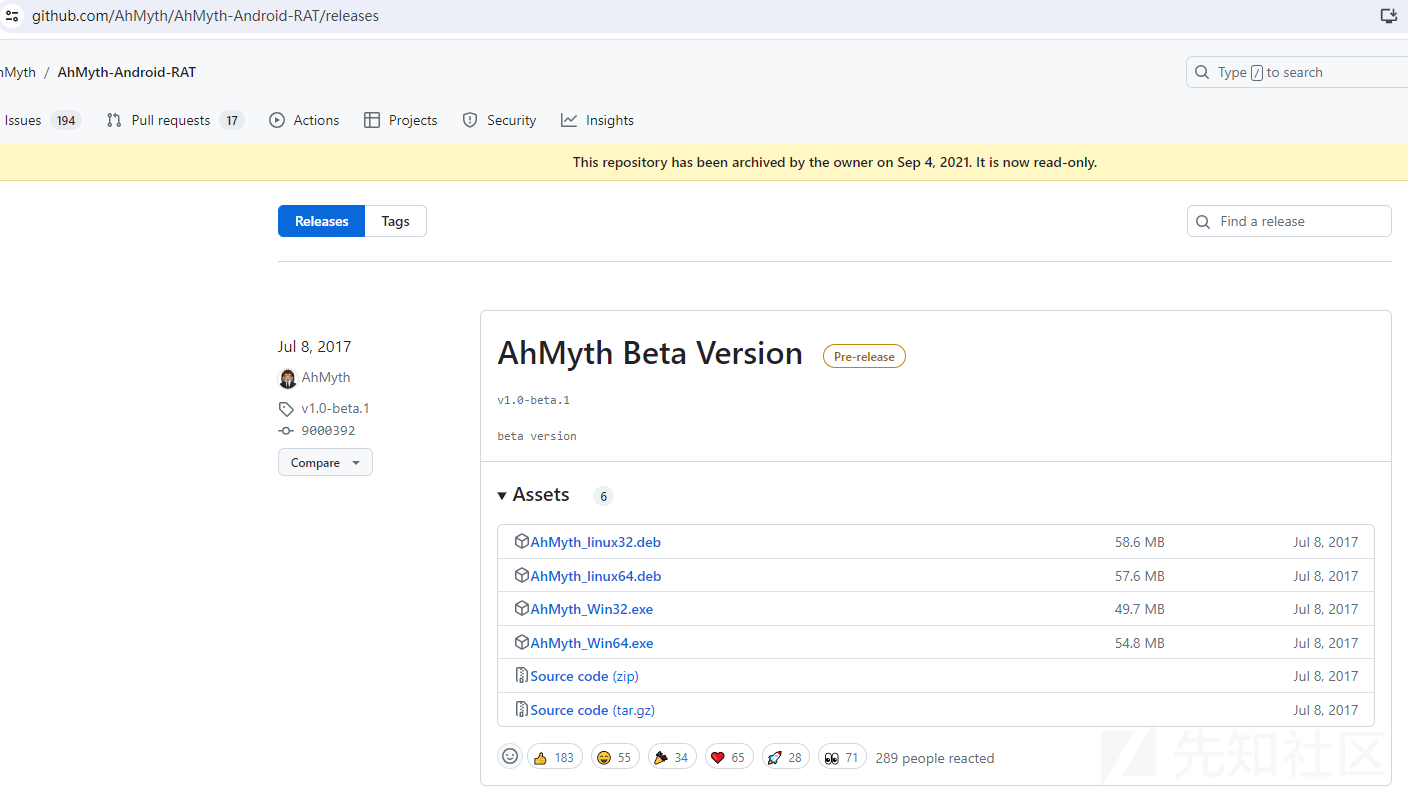Click AhMyth author avatar
The image size is (1408, 793).
[288, 378]
